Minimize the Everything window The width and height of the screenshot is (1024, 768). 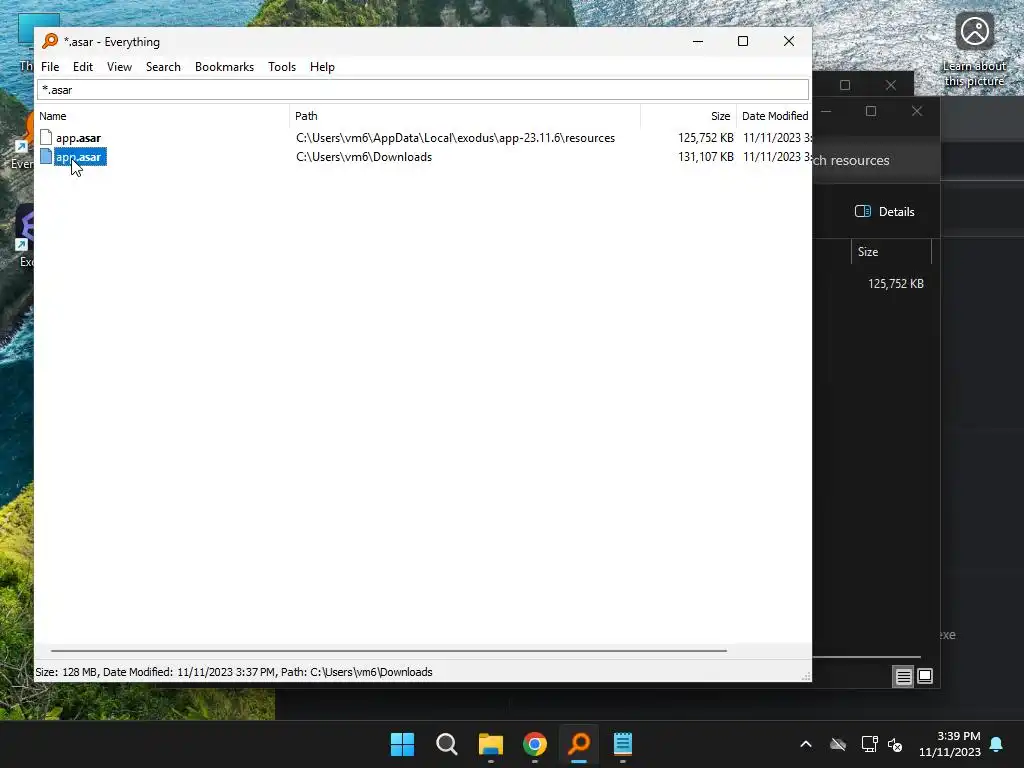pos(697,41)
